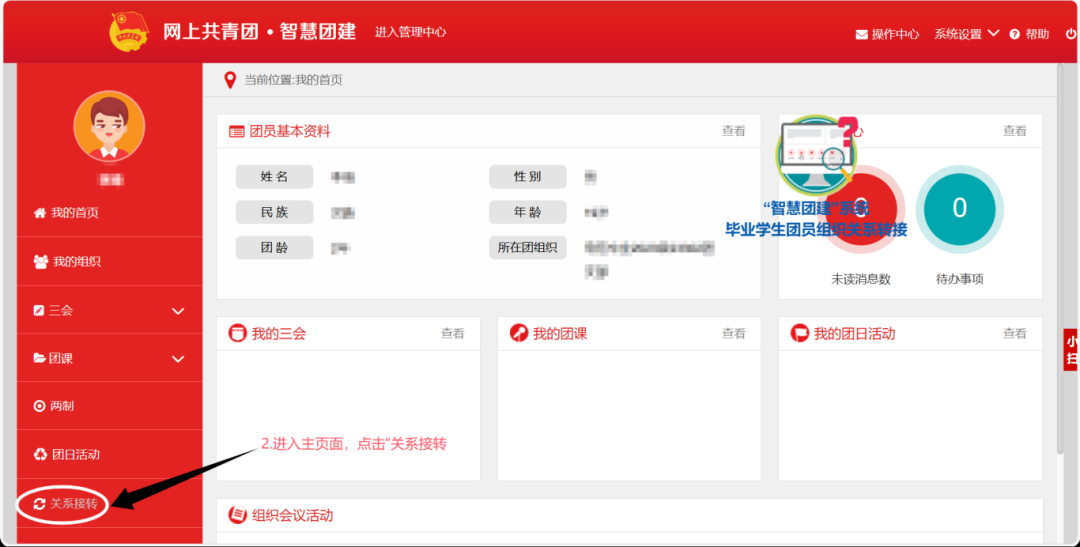Image resolution: width=1080 pixels, height=547 pixels.
Task: Expand the 三会 sidebar chevron
Action: click(178, 311)
